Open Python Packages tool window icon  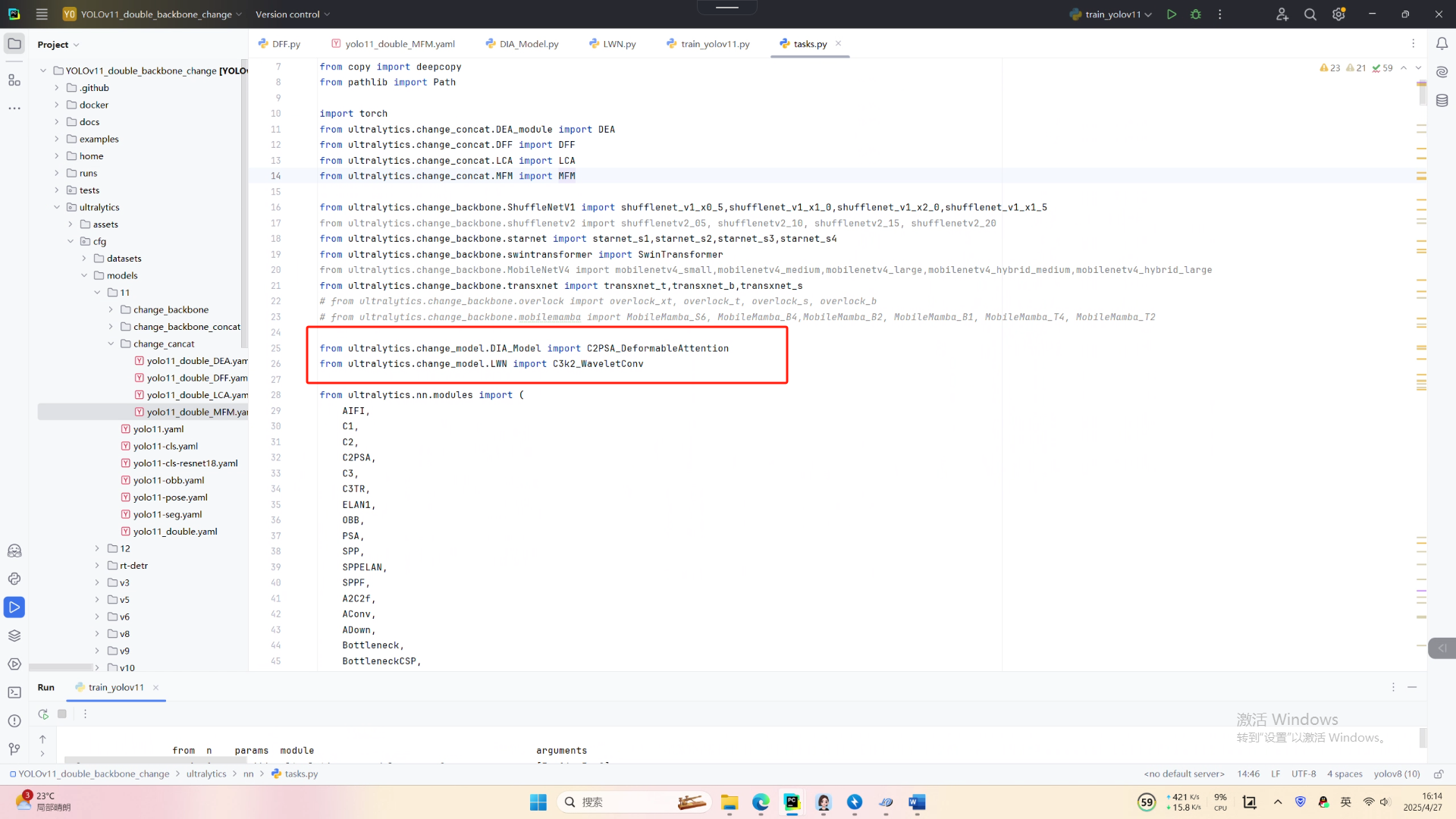click(x=14, y=635)
